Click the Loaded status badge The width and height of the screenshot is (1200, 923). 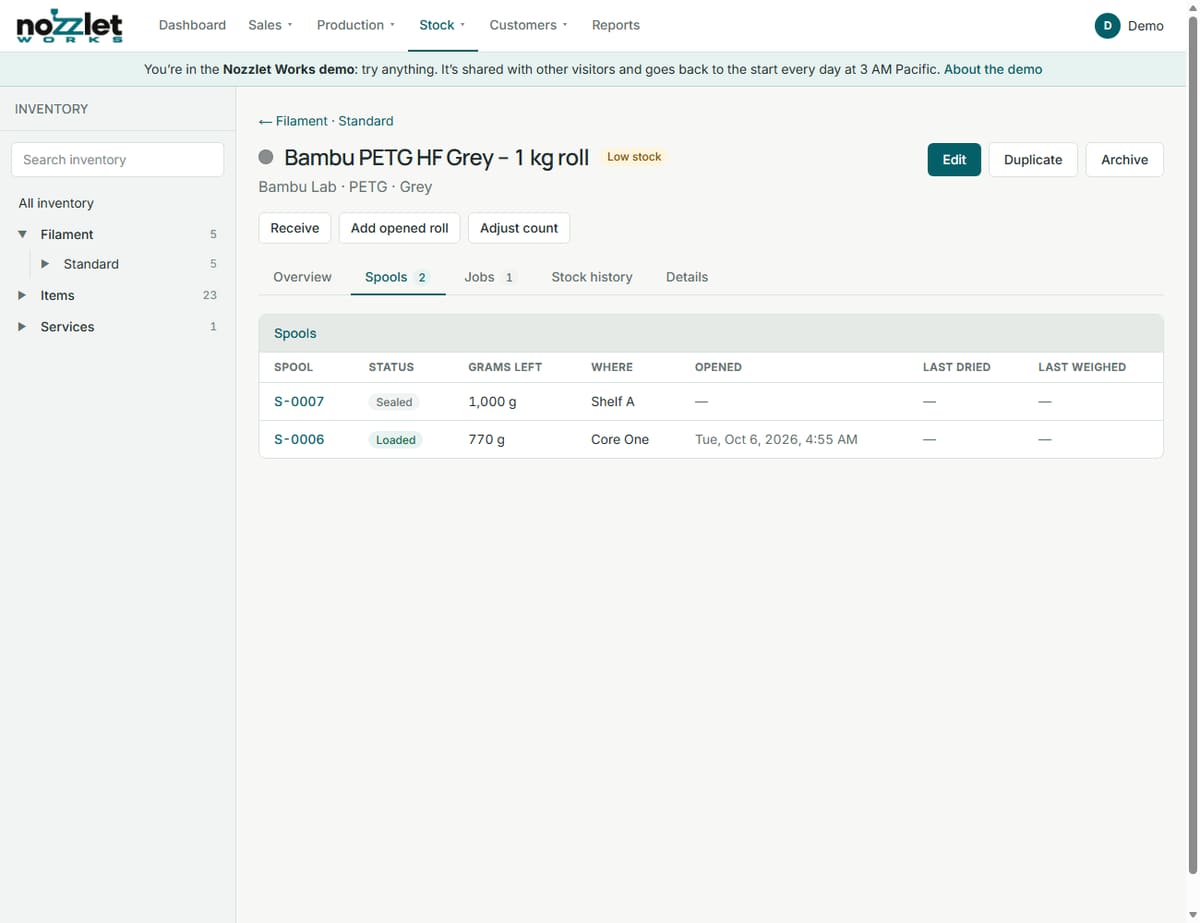tap(396, 440)
